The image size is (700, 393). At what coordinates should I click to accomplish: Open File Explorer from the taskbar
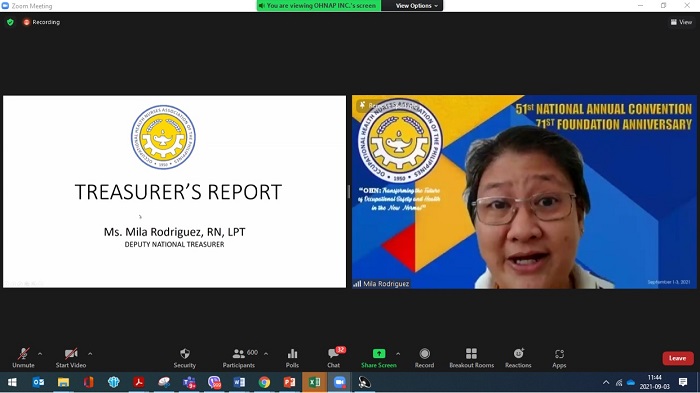tap(63, 382)
